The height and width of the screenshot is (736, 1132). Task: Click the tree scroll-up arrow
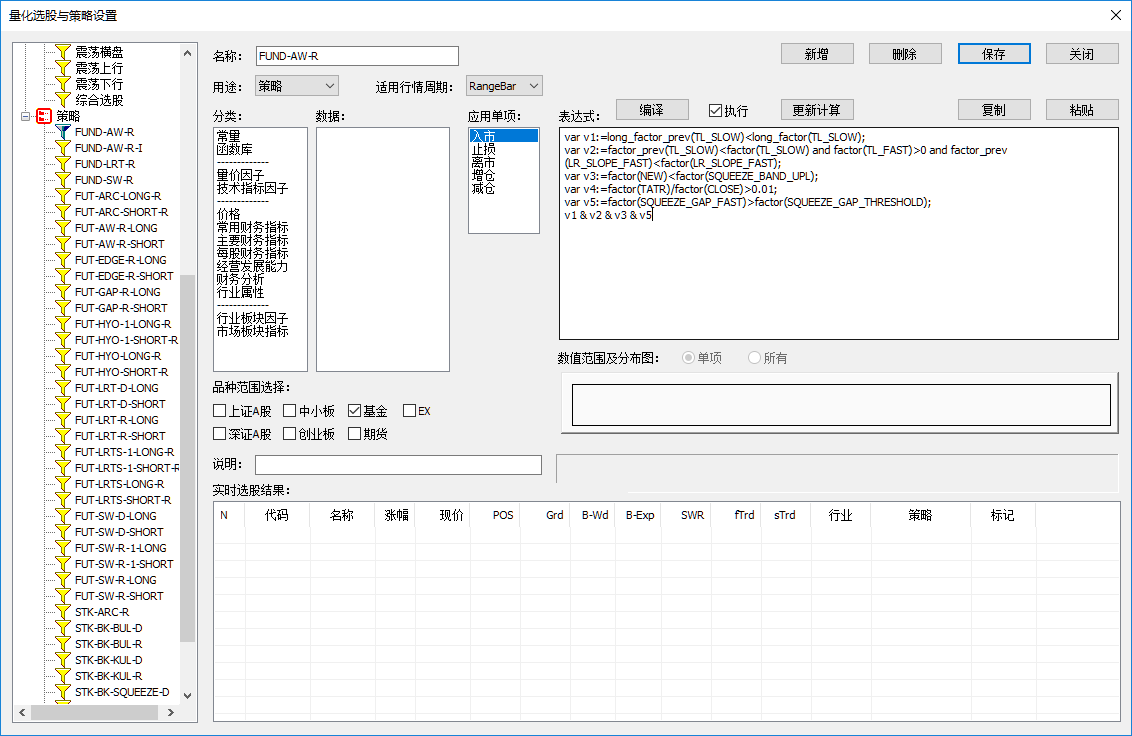pyautogui.click(x=188, y=53)
